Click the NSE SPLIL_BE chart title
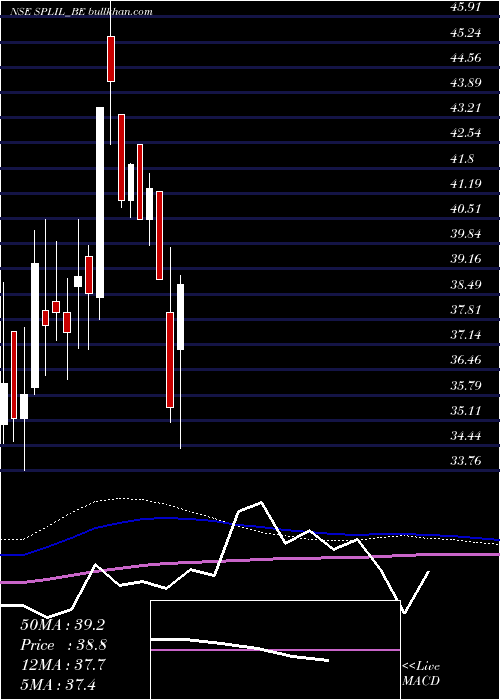Image resolution: width=500 pixels, height=700 pixels. click(x=83, y=12)
